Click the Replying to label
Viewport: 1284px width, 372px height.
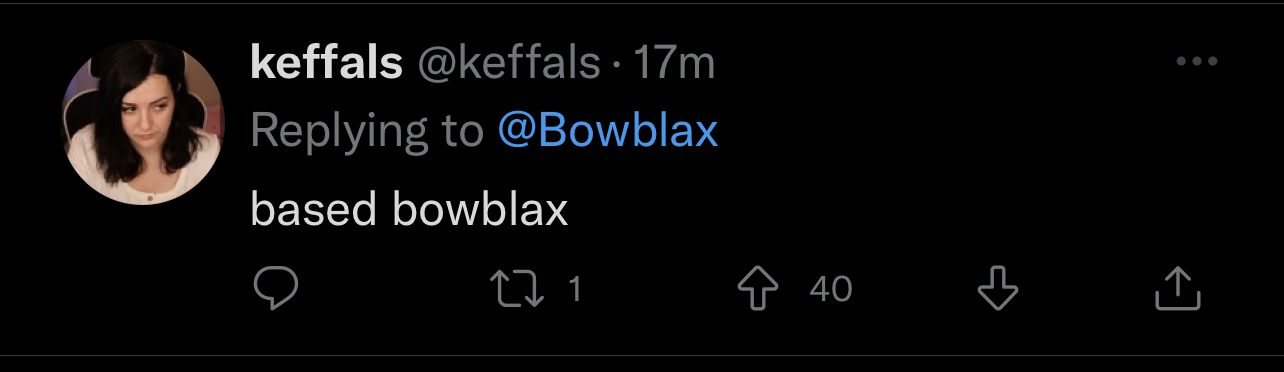click(x=367, y=131)
